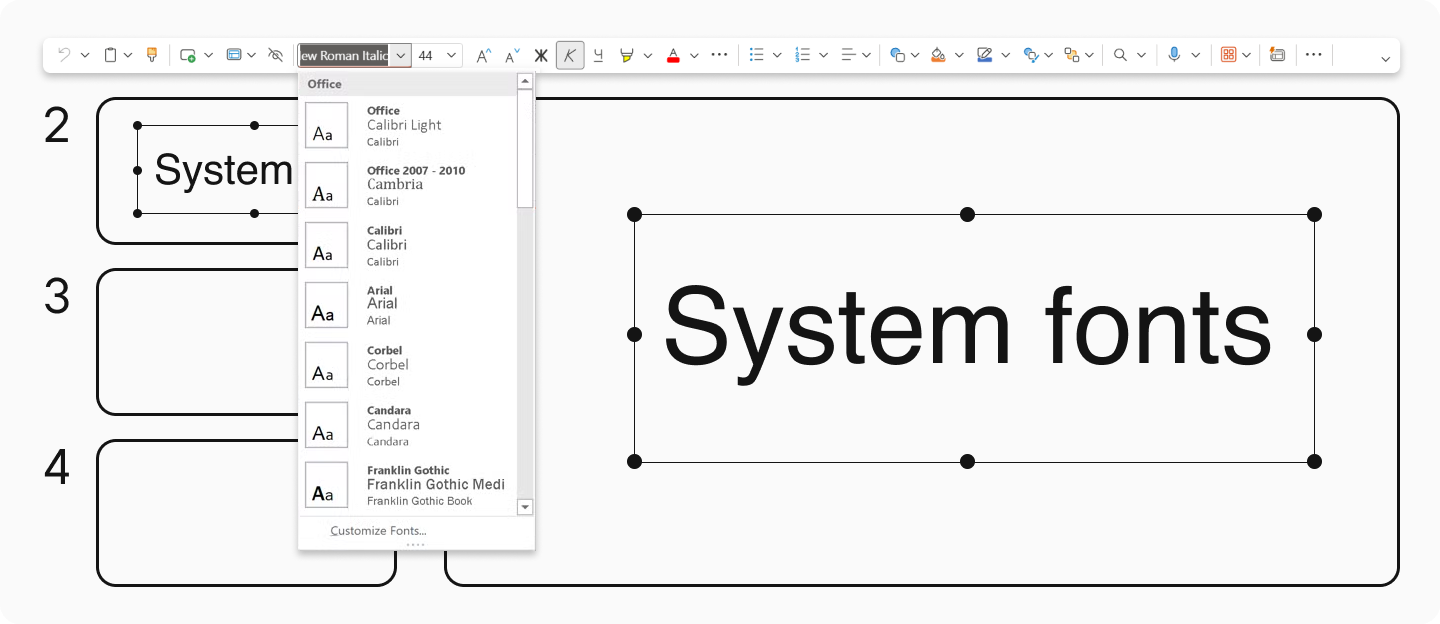Click the Paste clipboard icon

[111, 55]
